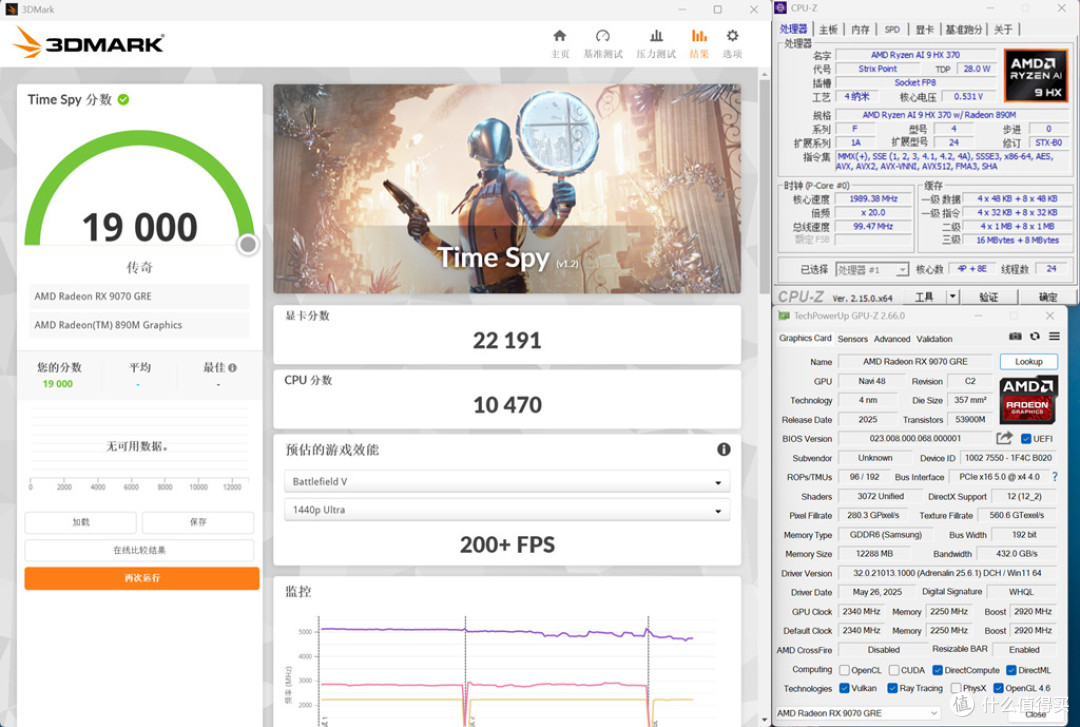Image resolution: width=1080 pixels, height=727 pixels.
Task: Switch to CPU-Z 主板 tab
Action: (829, 29)
